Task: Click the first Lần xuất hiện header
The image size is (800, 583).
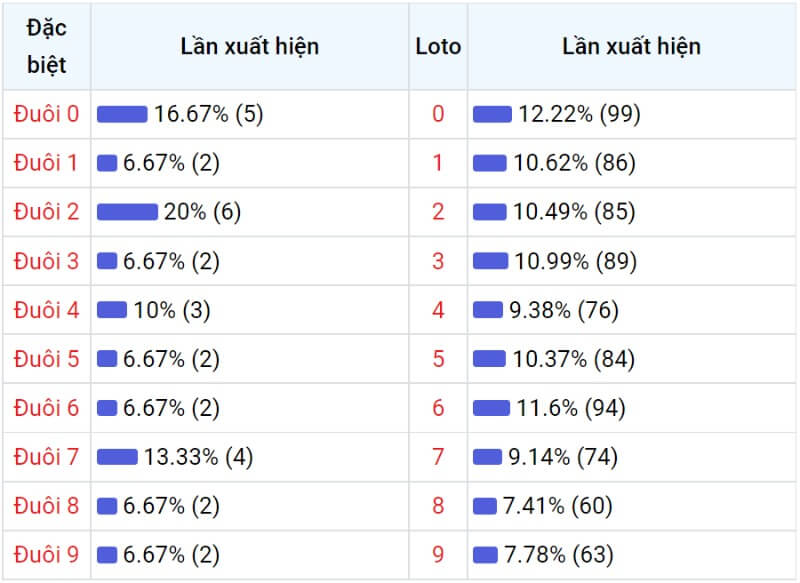Action: click(250, 46)
